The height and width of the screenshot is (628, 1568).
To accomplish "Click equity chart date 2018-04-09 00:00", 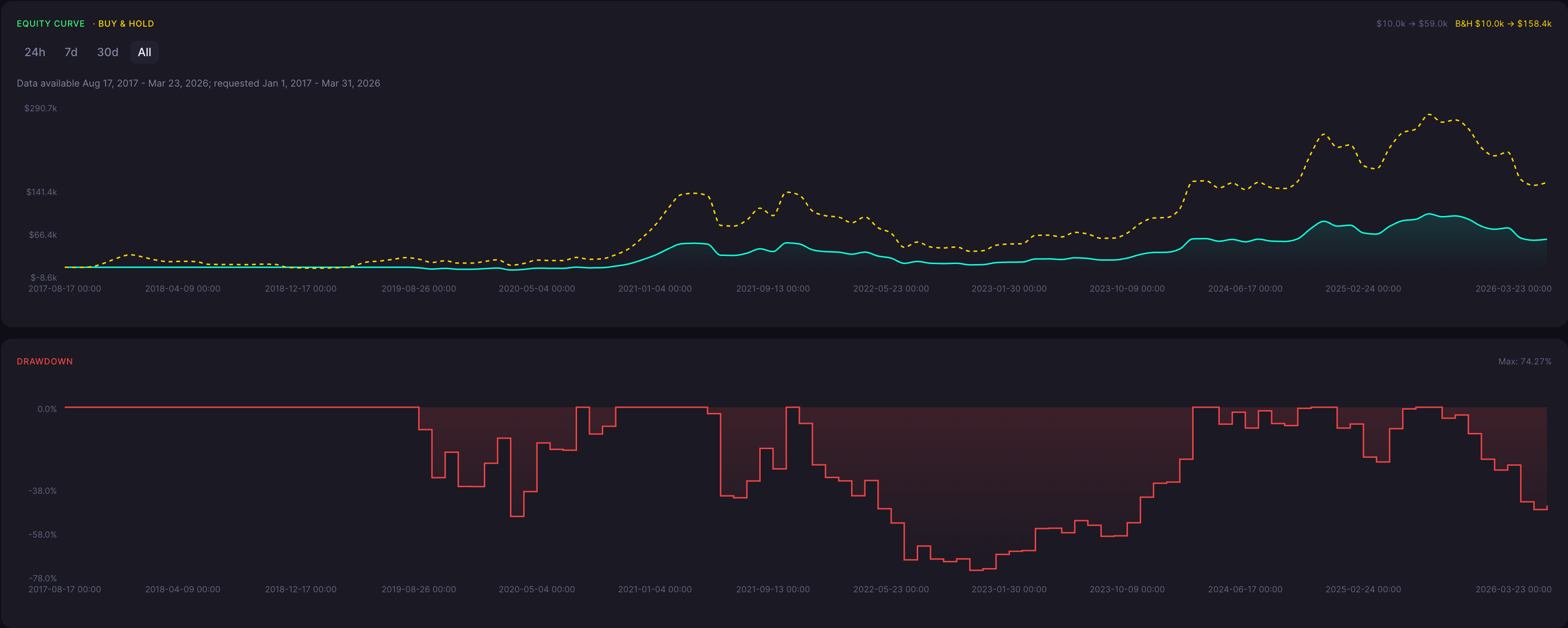I will coord(183,289).
